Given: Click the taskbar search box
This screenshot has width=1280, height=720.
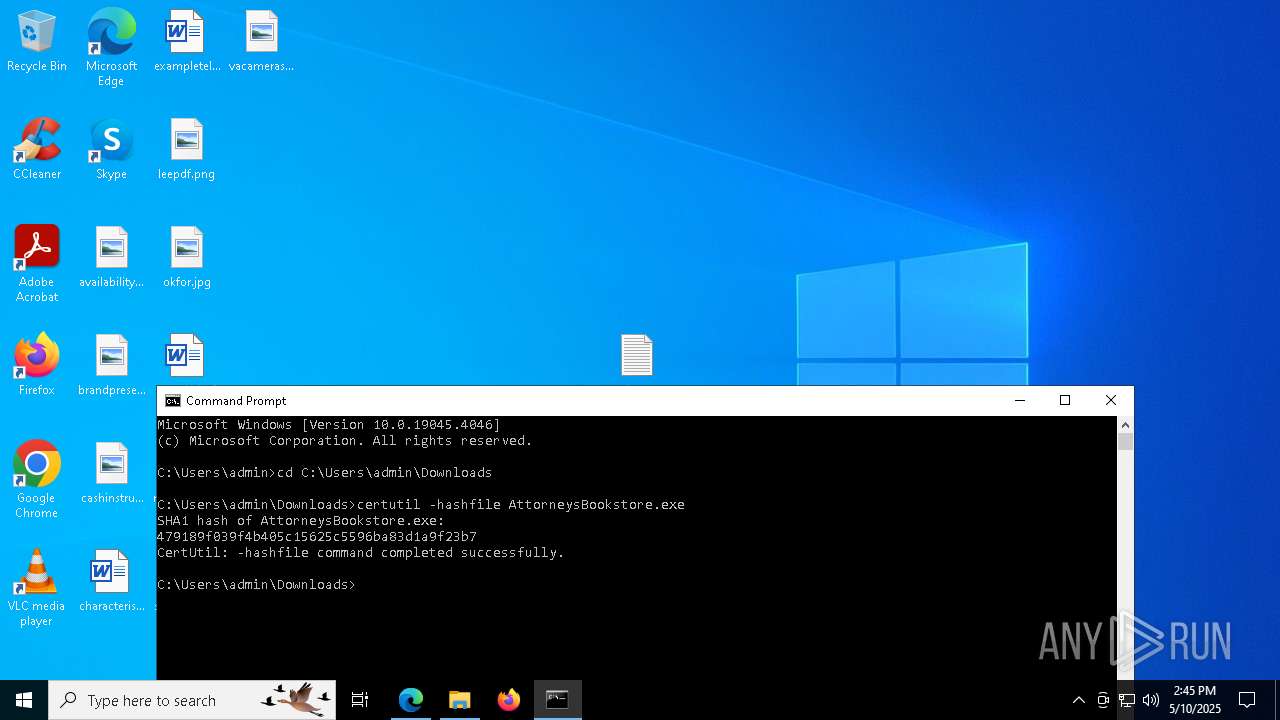Looking at the screenshot, I should pos(192,700).
